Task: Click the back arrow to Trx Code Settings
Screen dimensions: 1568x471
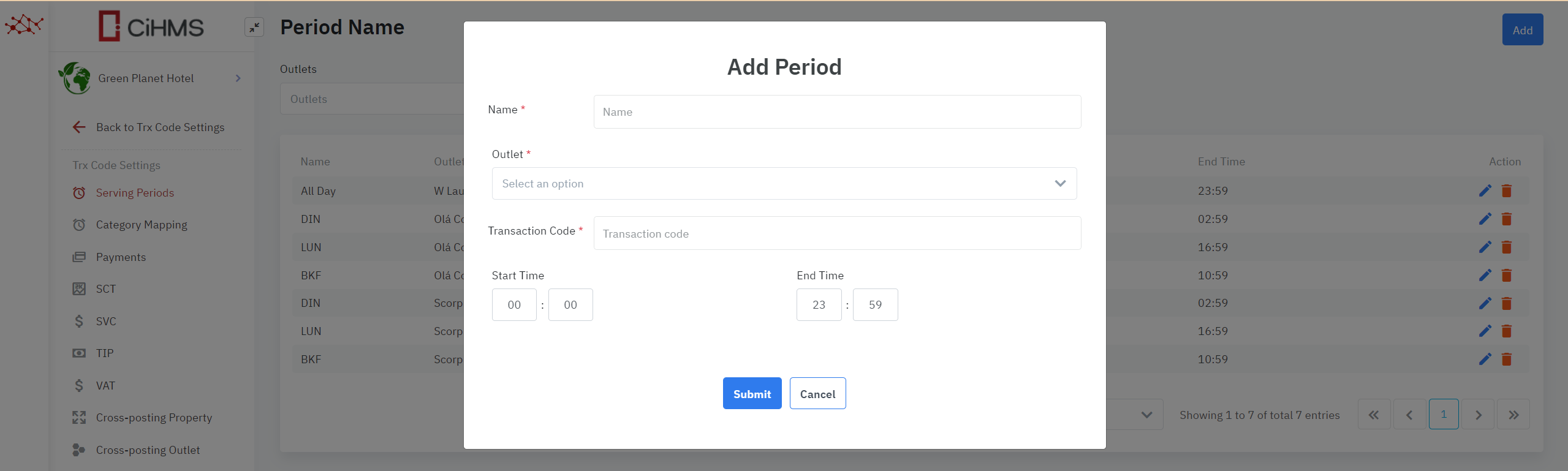Action: tap(79, 127)
